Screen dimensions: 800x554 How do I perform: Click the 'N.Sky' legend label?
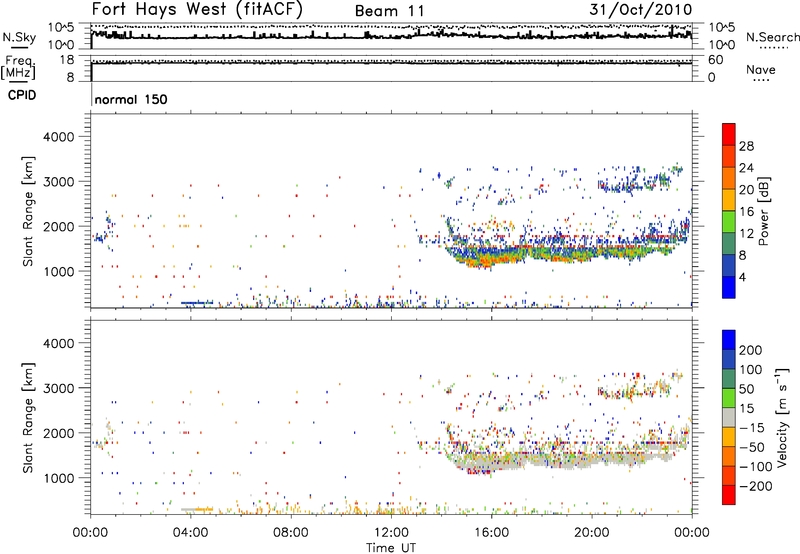(19, 37)
